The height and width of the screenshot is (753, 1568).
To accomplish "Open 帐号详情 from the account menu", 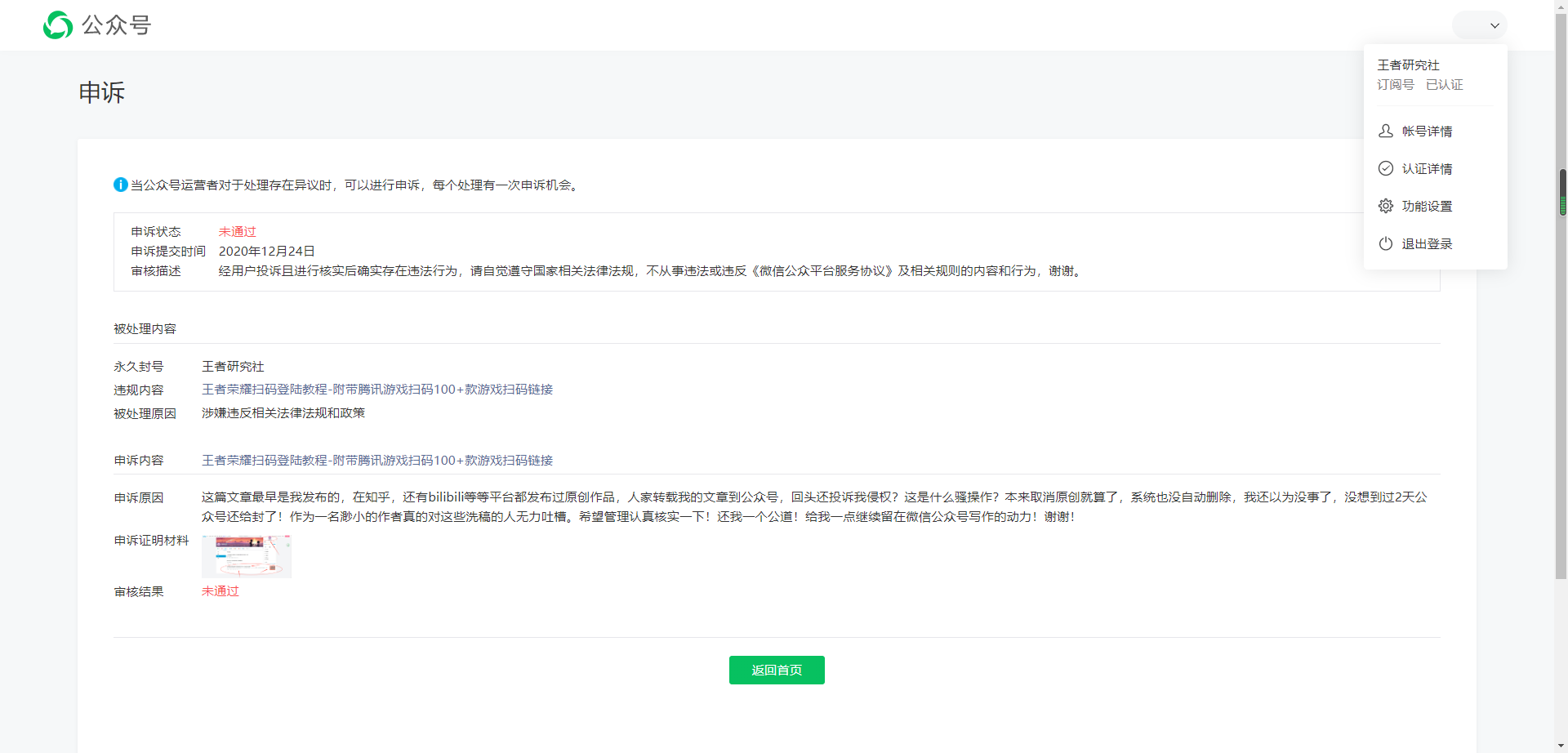I will click(1427, 131).
